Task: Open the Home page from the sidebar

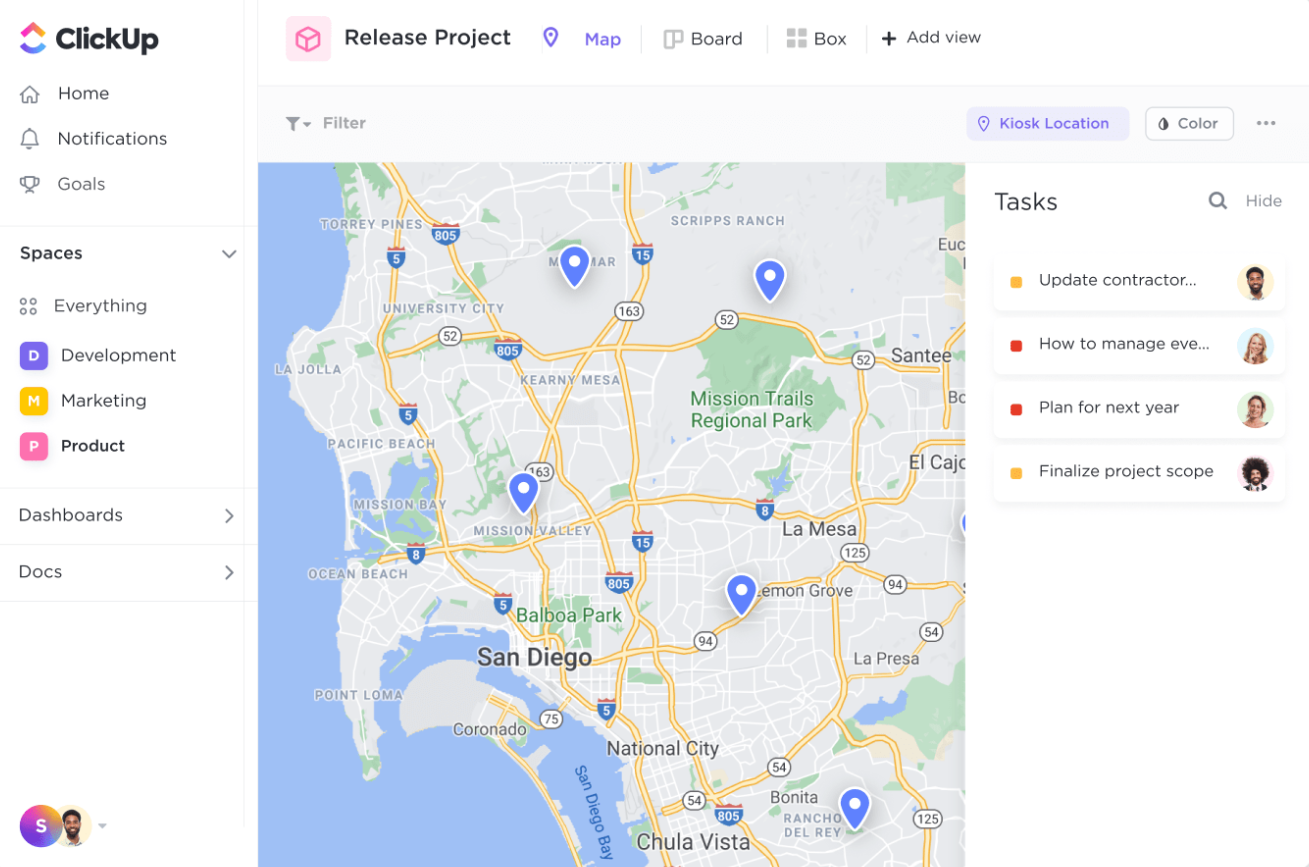Action: click(65, 93)
